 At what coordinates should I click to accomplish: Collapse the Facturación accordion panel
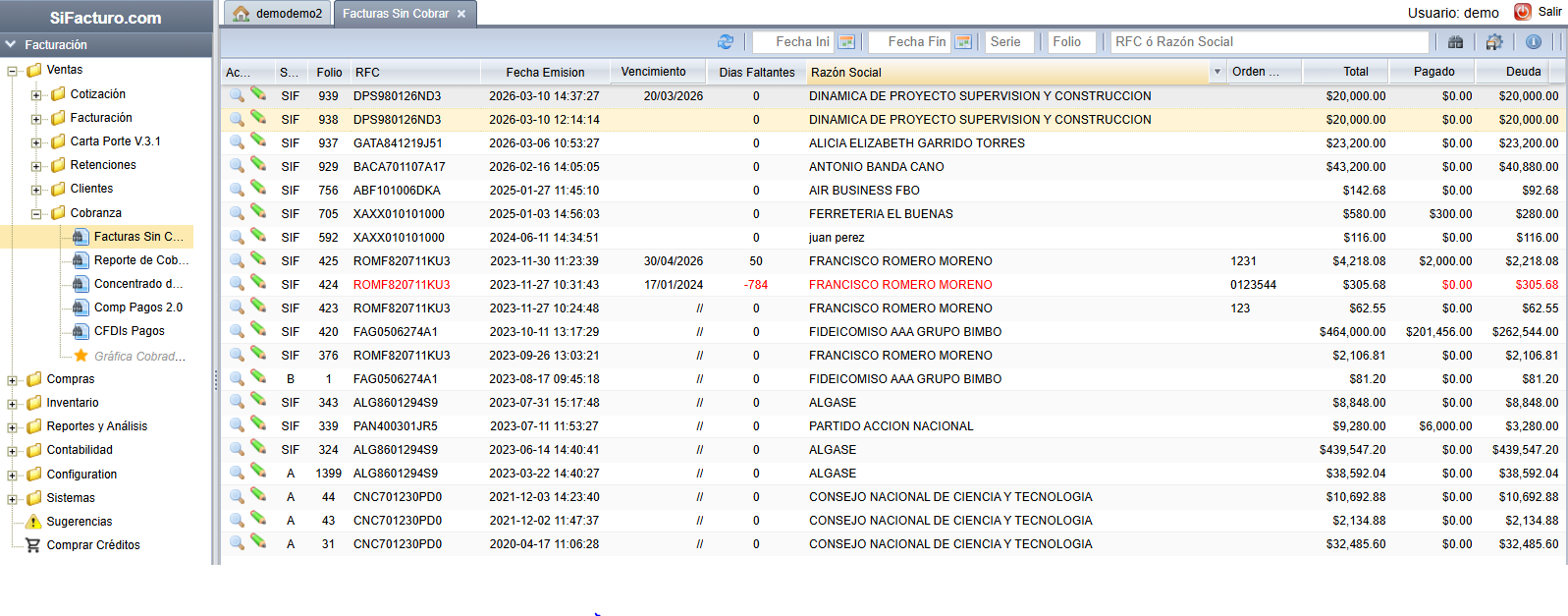coord(11,45)
